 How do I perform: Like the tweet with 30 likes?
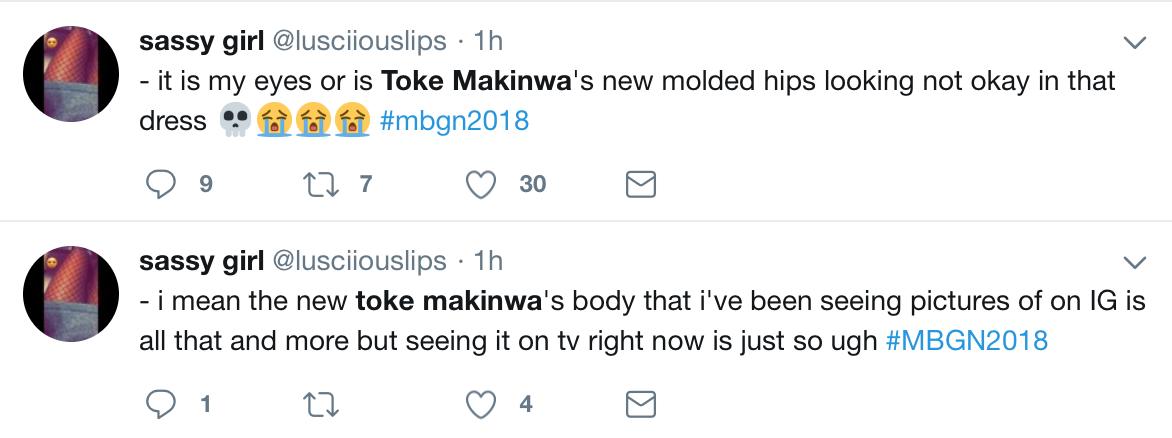click(483, 184)
